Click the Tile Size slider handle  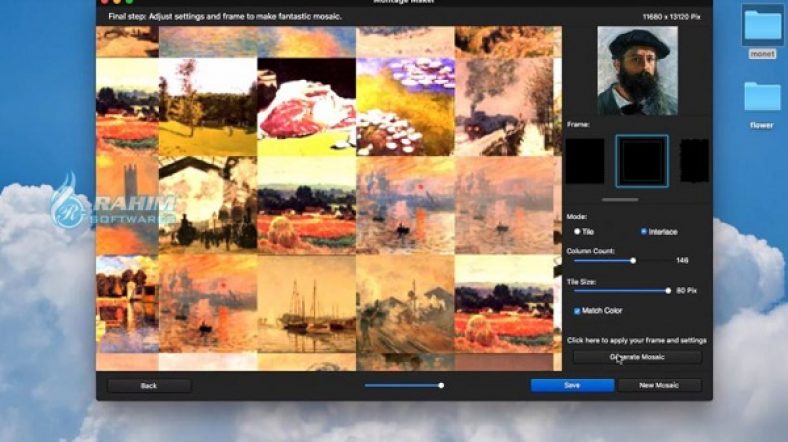pos(668,290)
